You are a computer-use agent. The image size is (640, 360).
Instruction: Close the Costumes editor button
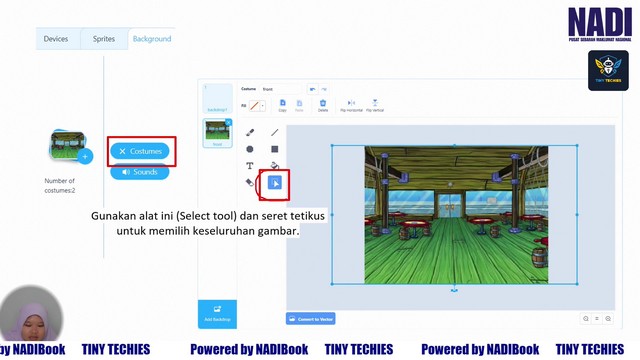point(140,151)
